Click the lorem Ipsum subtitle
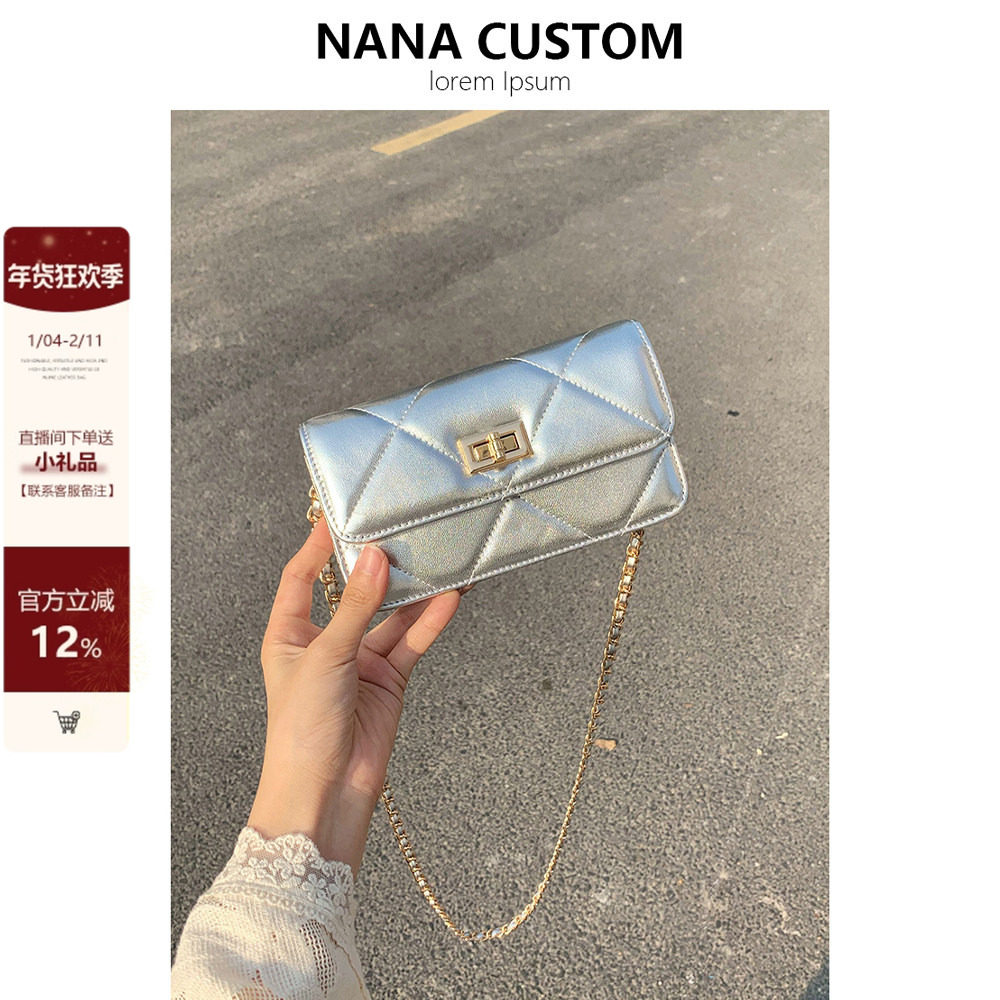The width and height of the screenshot is (1000, 1000). tap(499, 82)
